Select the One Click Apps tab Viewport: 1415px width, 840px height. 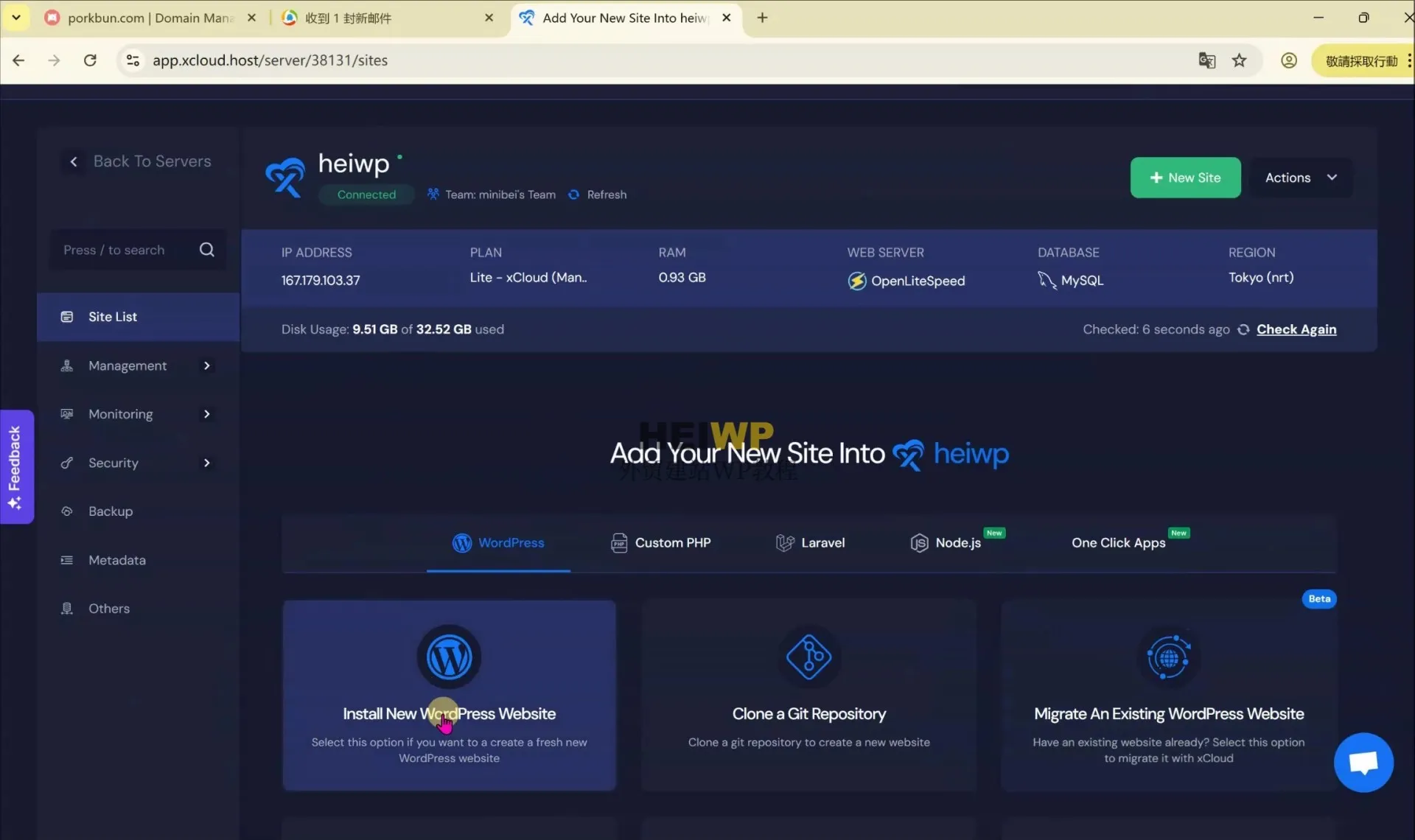1118,543
